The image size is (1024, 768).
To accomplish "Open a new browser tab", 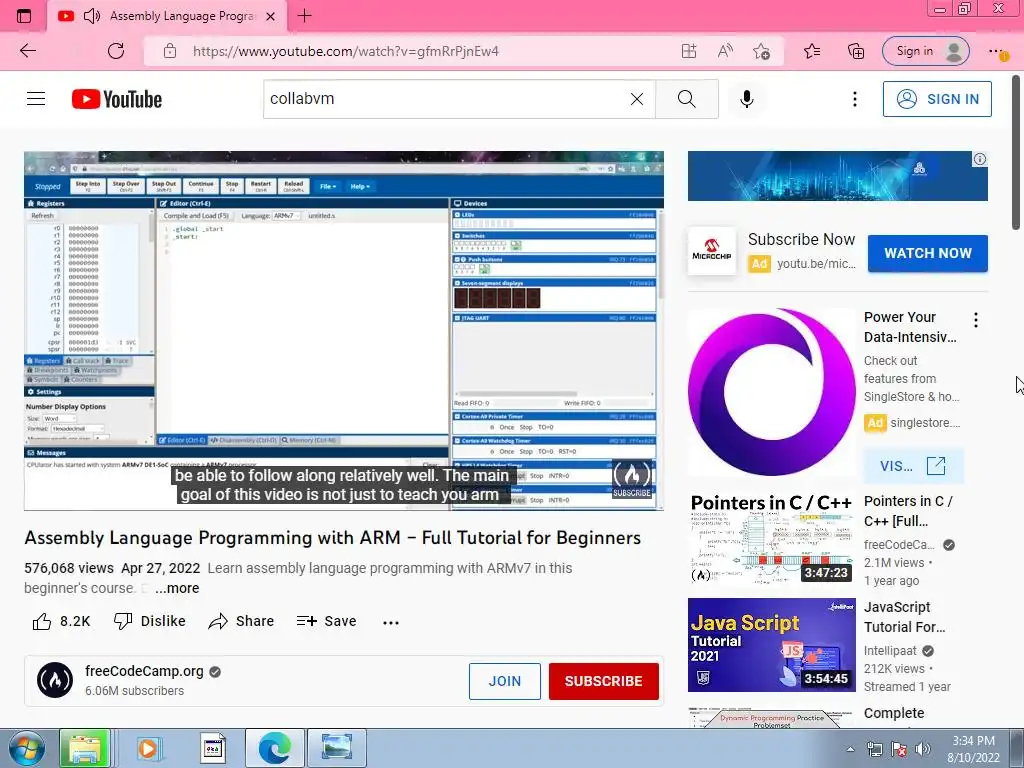I will 304,16.
